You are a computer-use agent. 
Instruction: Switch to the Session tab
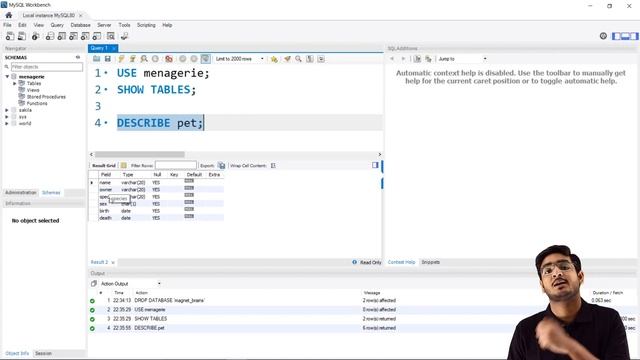(43, 353)
